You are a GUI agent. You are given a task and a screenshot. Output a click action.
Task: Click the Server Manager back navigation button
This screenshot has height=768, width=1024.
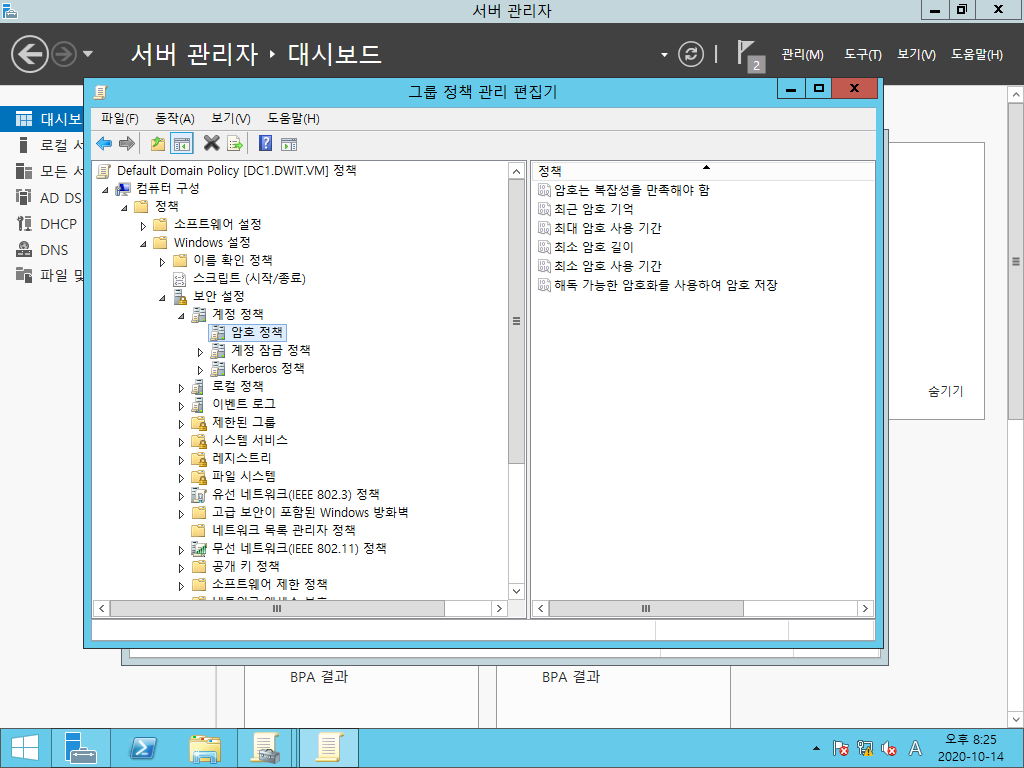29,54
